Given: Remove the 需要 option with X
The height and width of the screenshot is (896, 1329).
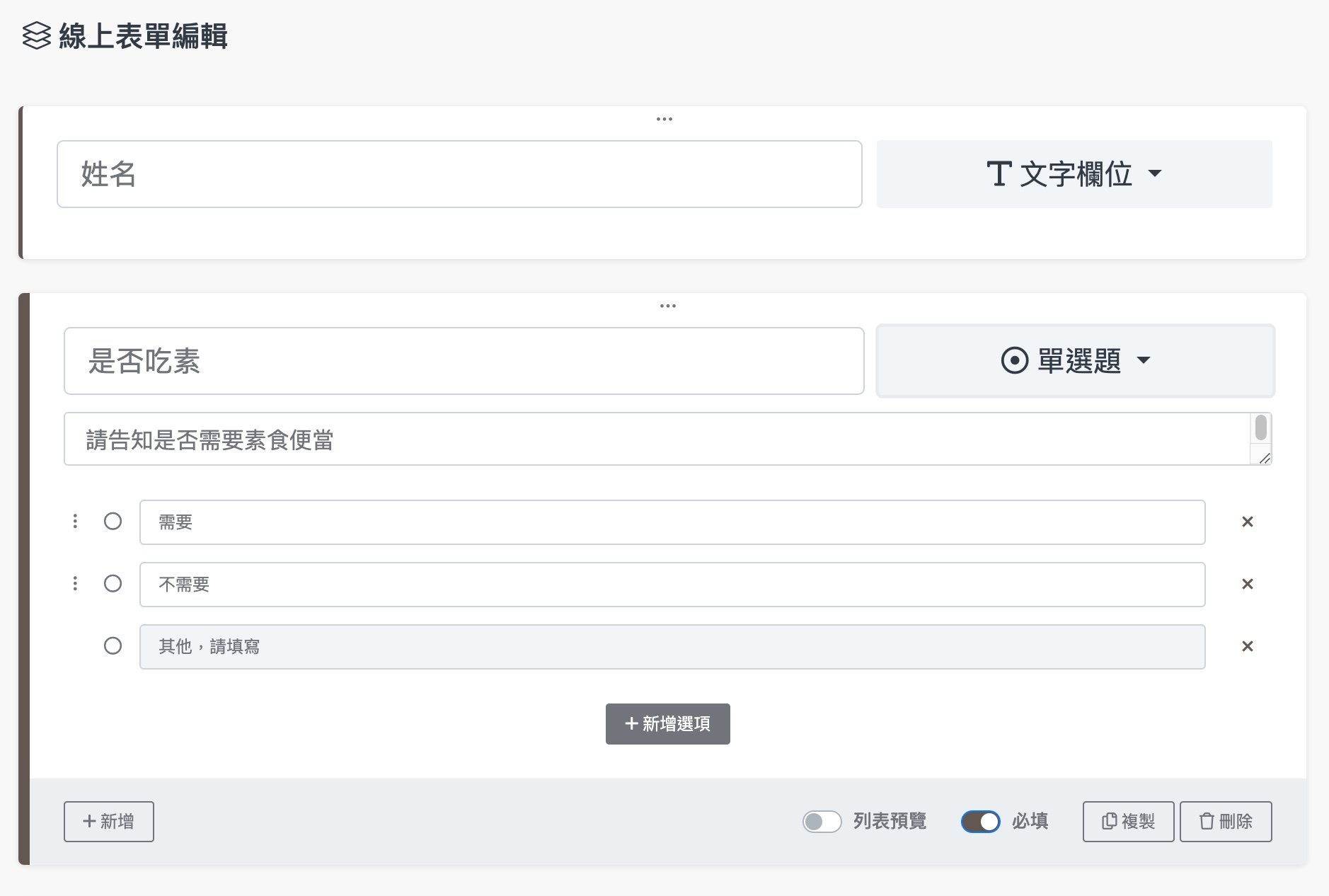Looking at the screenshot, I should tap(1247, 522).
